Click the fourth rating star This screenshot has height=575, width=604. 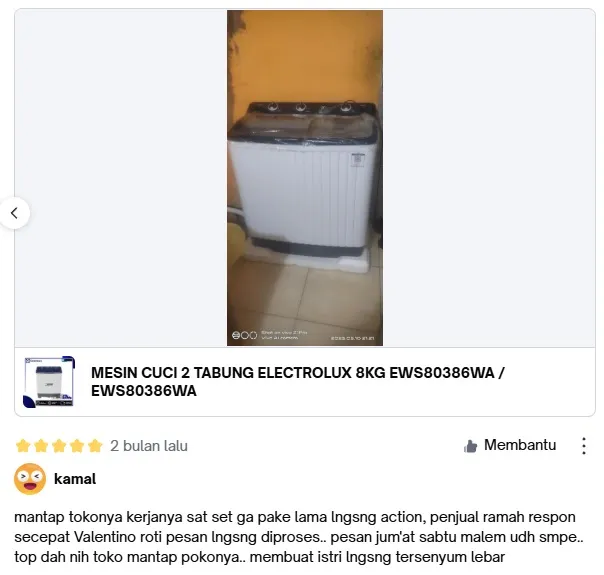point(77,446)
